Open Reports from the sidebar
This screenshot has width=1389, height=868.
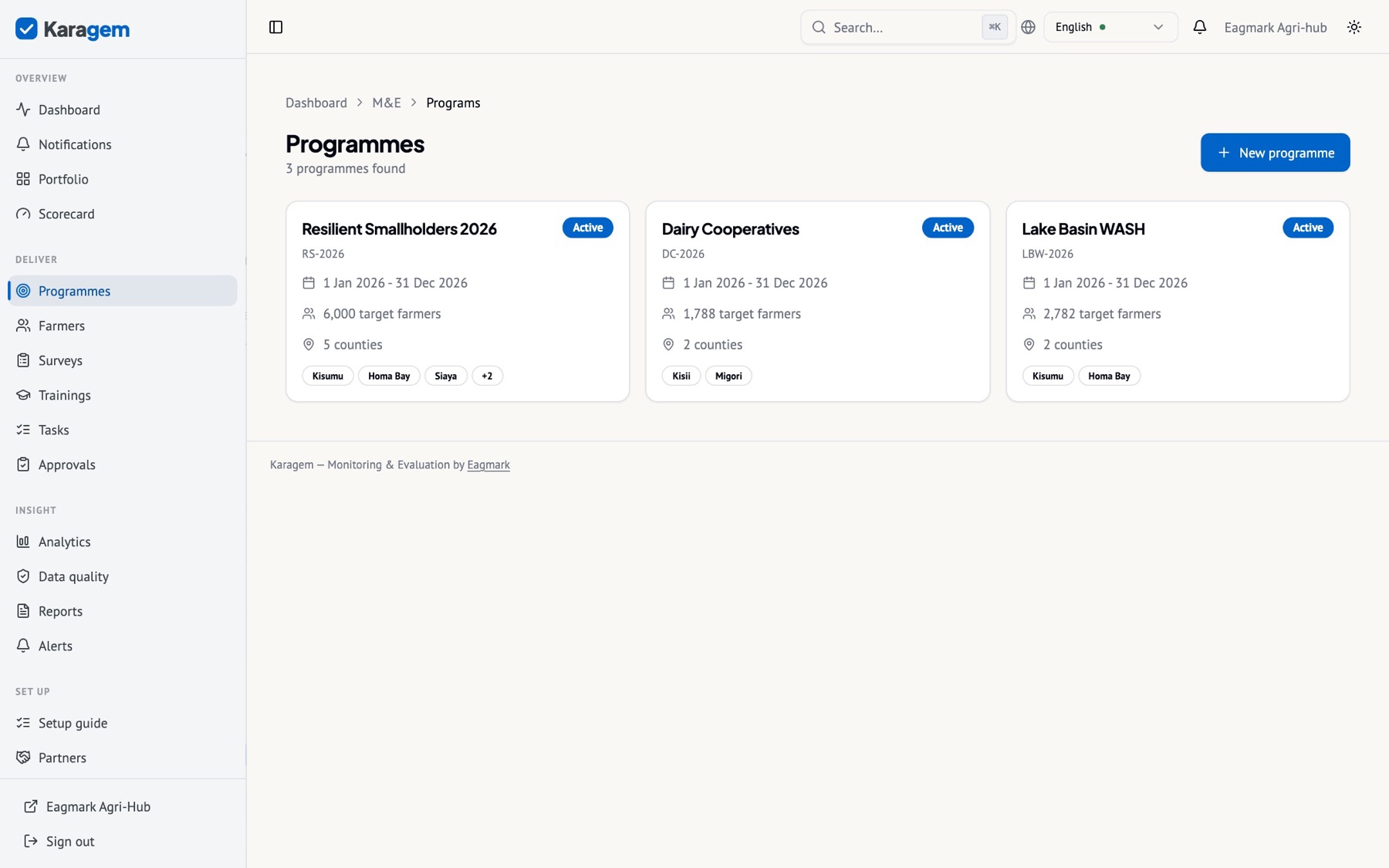123,611
